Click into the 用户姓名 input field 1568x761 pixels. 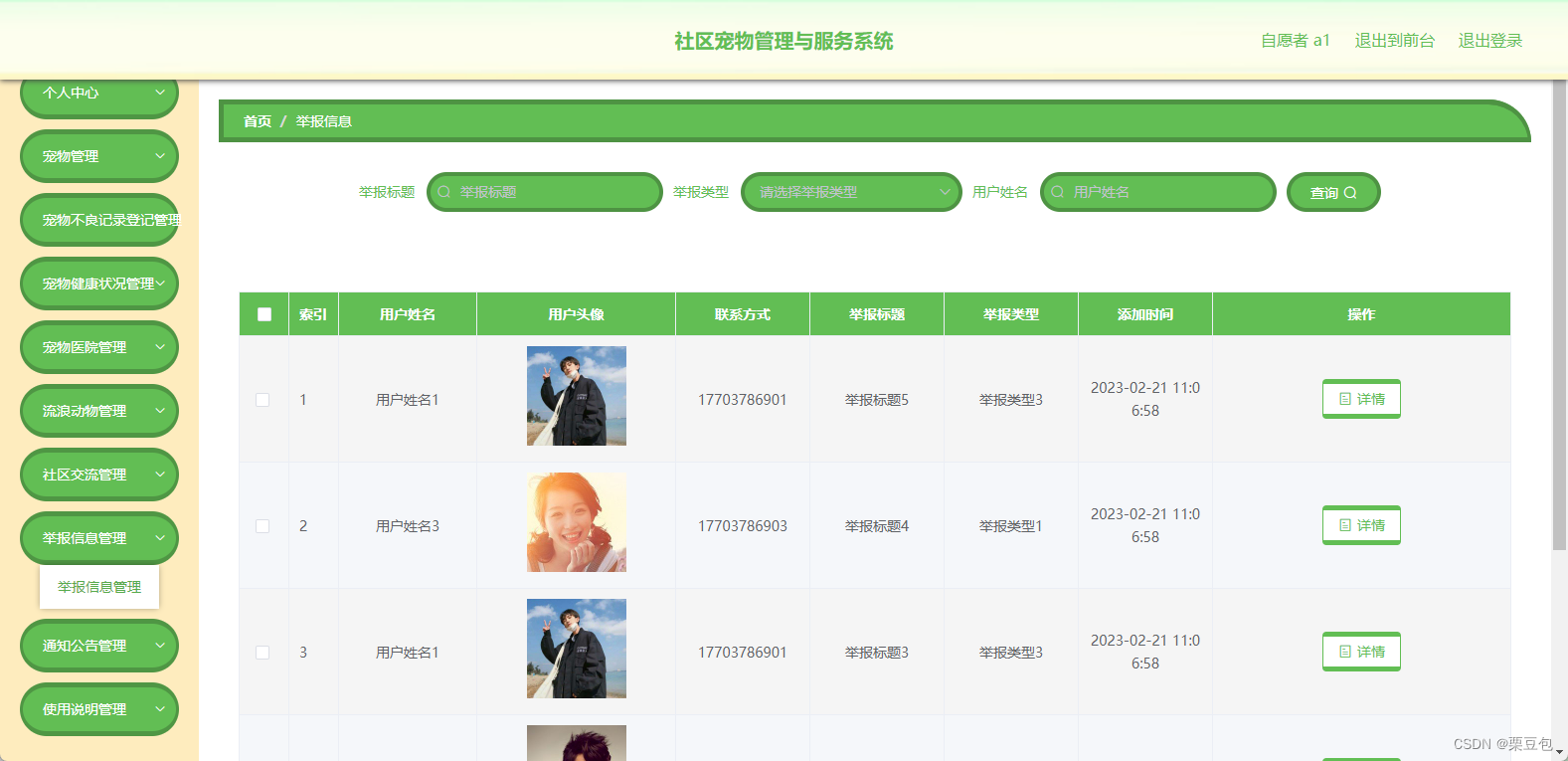tap(1158, 192)
